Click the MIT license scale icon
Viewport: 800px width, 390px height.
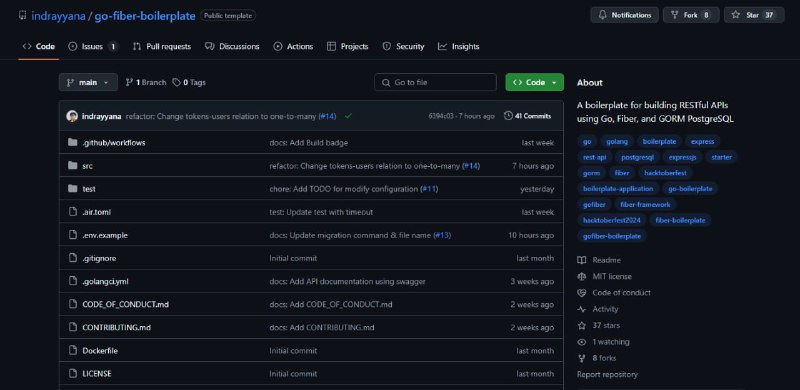[x=582, y=277]
